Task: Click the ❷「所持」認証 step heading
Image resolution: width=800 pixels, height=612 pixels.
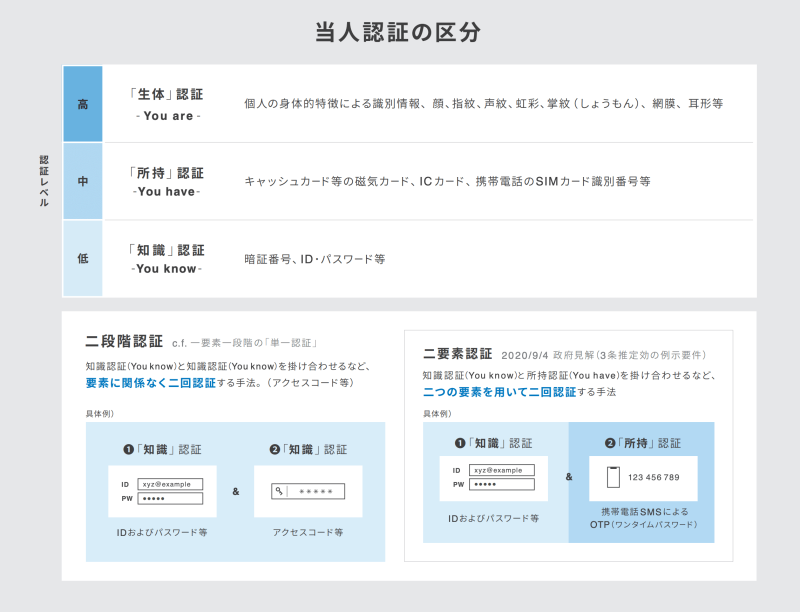Action: 641,443
